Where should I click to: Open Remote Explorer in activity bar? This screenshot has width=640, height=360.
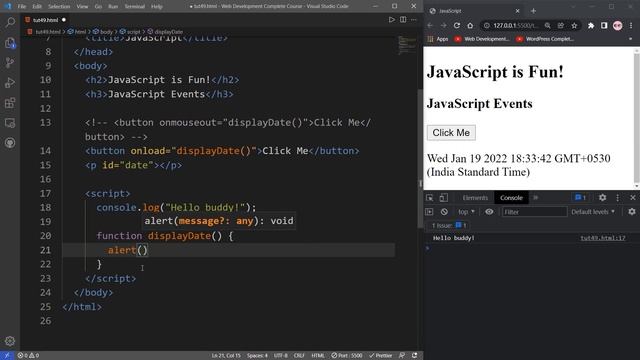pyautogui.click(x=10, y=122)
